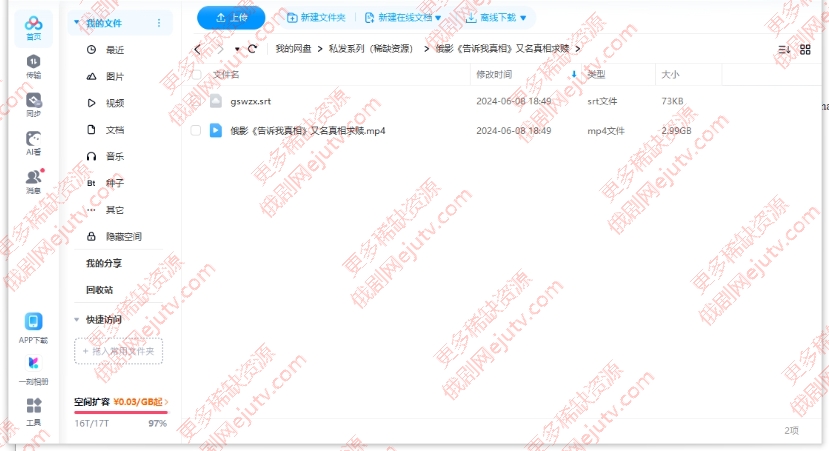Image resolution: width=829 pixels, height=451 pixels.
Task: Click the 空间扩容 ¥0.03/GB起 link
Action: click(x=121, y=402)
